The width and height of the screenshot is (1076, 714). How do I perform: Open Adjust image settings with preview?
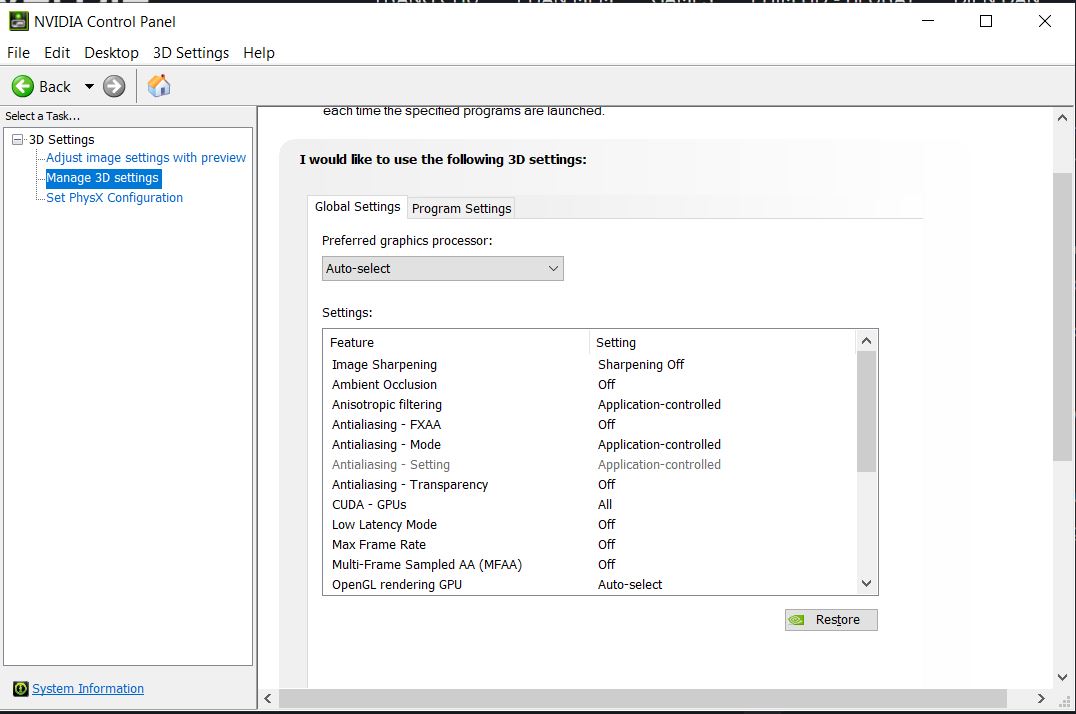pyautogui.click(x=145, y=158)
